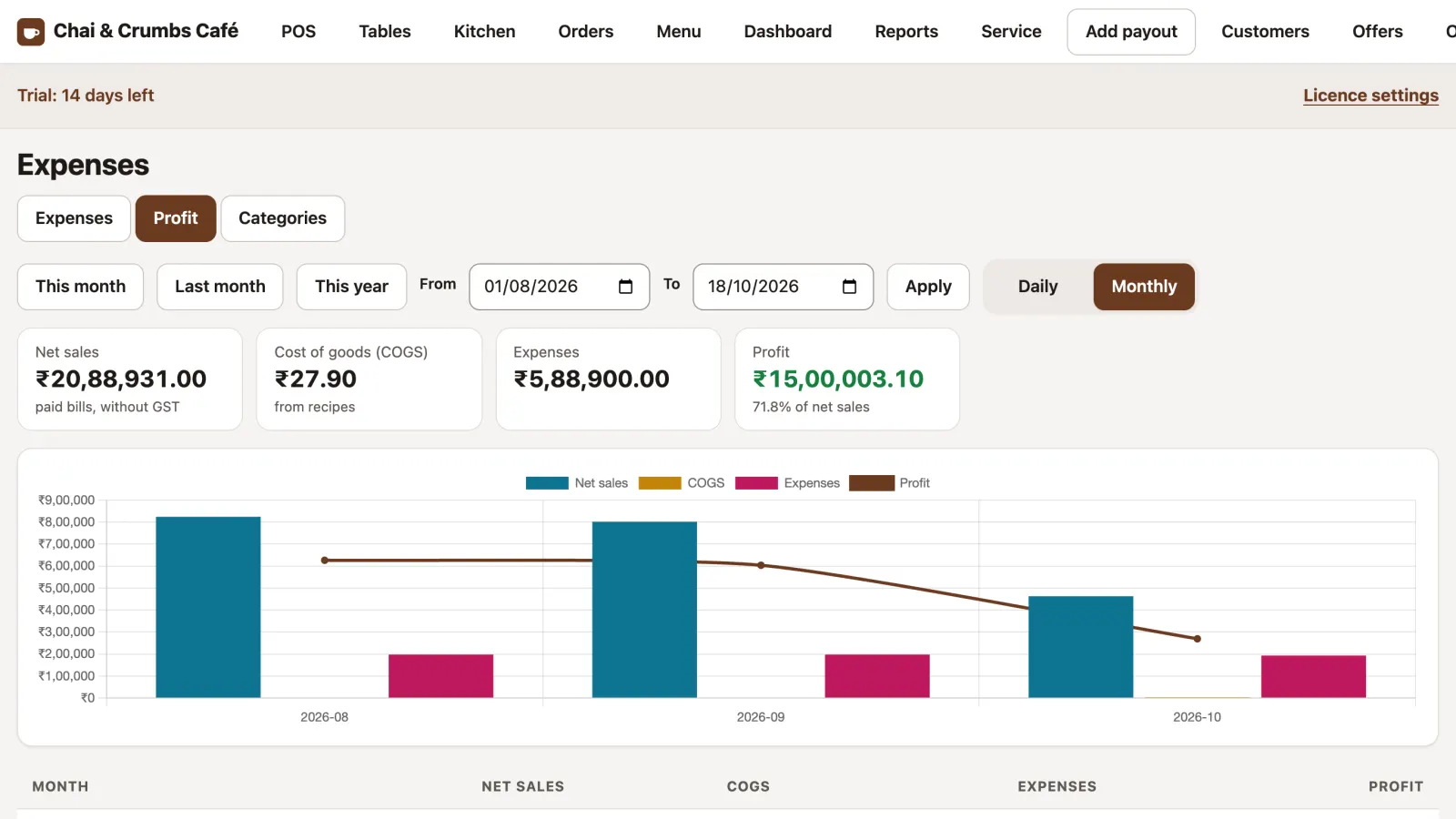This screenshot has width=1456, height=819.
Task: Click the Chai & Crumbs Café cup logo
Action: tap(31, 32)
